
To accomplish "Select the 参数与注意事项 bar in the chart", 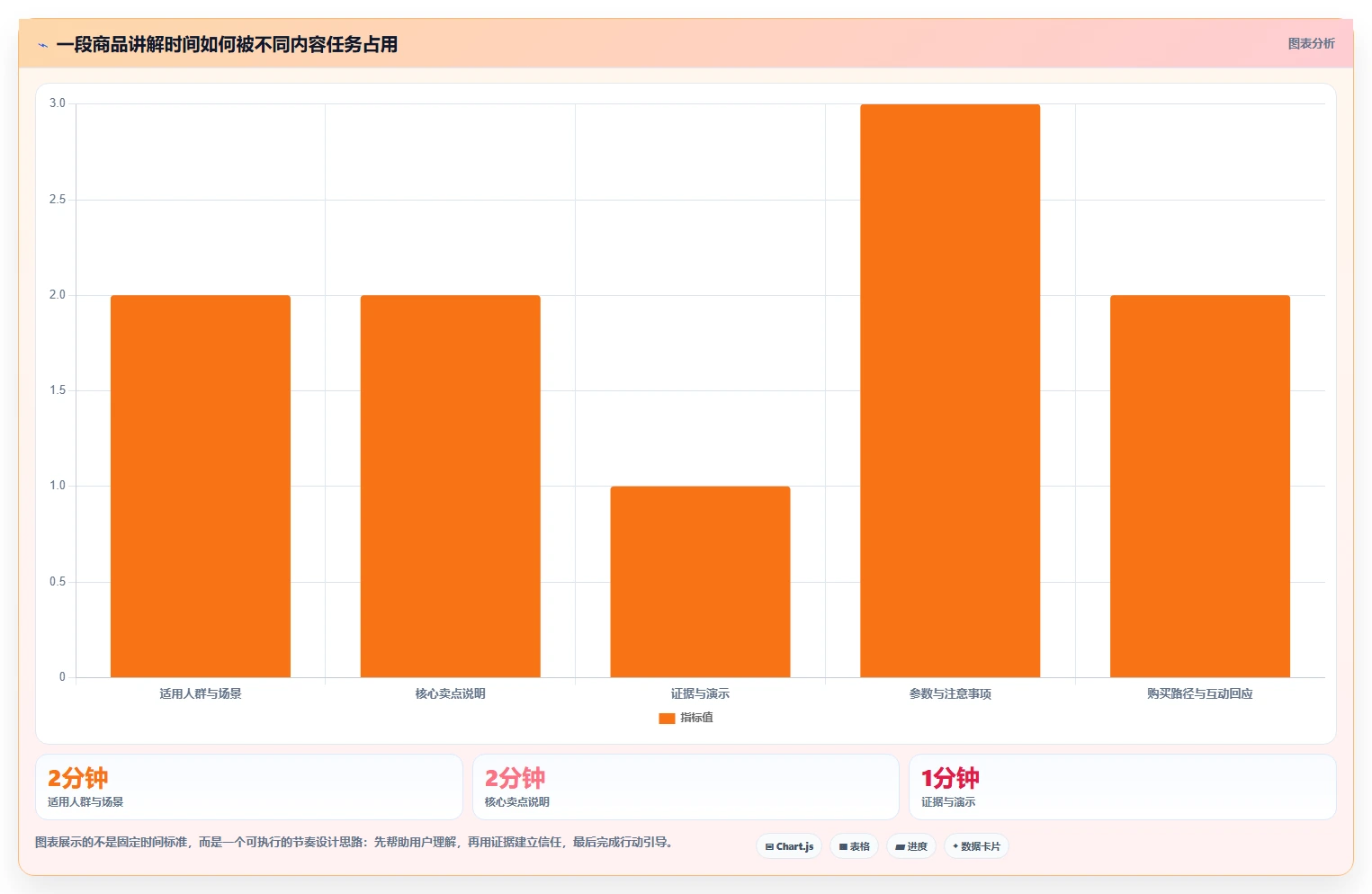I will coord(950,390).
